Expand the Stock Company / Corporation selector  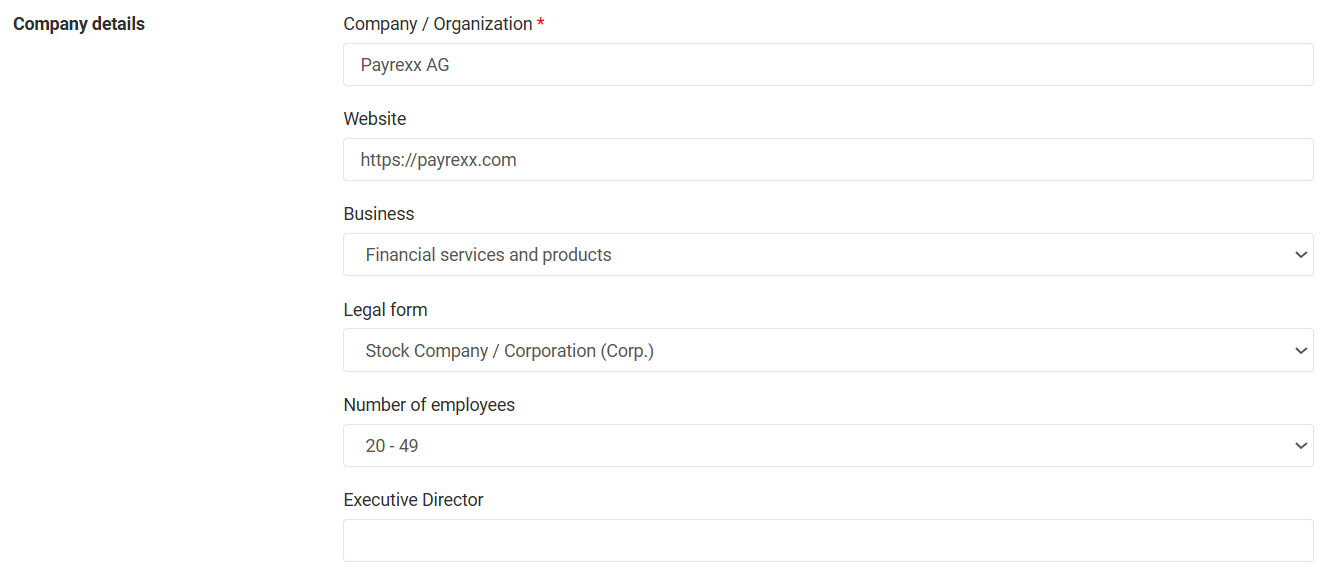click(x=827, y=351)
